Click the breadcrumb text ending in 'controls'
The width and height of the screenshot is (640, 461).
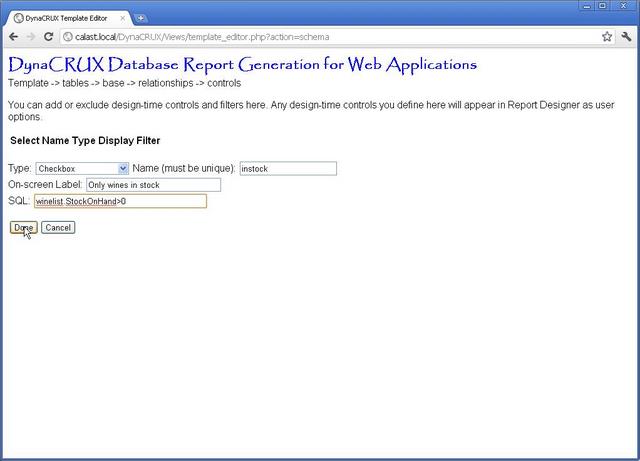(x=124, y=83)
